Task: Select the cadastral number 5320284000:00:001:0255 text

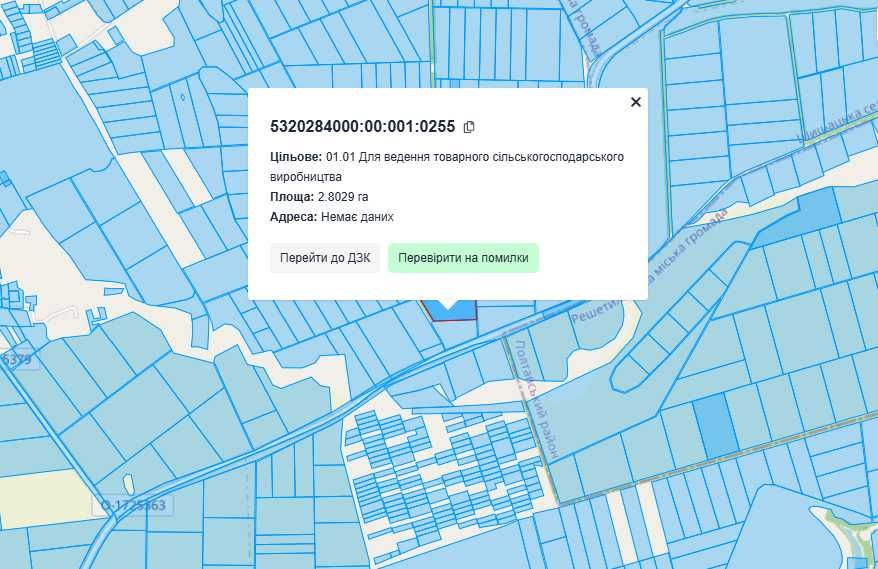Action: click(x=362, y=127)
